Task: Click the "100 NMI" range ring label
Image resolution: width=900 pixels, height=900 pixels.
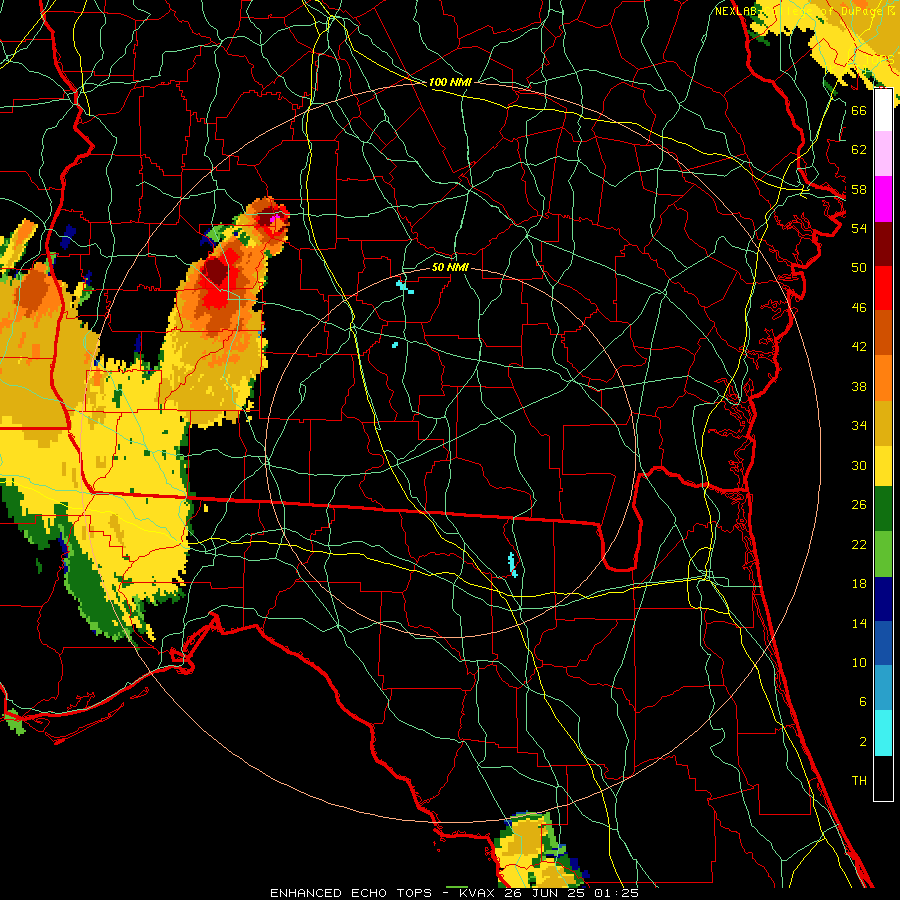Action: pyautogui.click(x=450, y=83)
